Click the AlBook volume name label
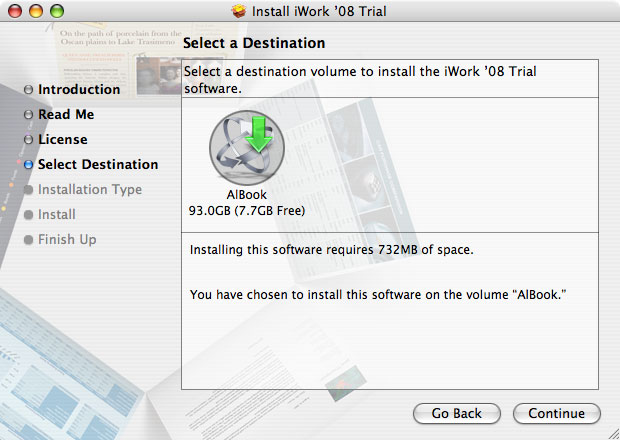620x440 pixels. pos(247,195)
